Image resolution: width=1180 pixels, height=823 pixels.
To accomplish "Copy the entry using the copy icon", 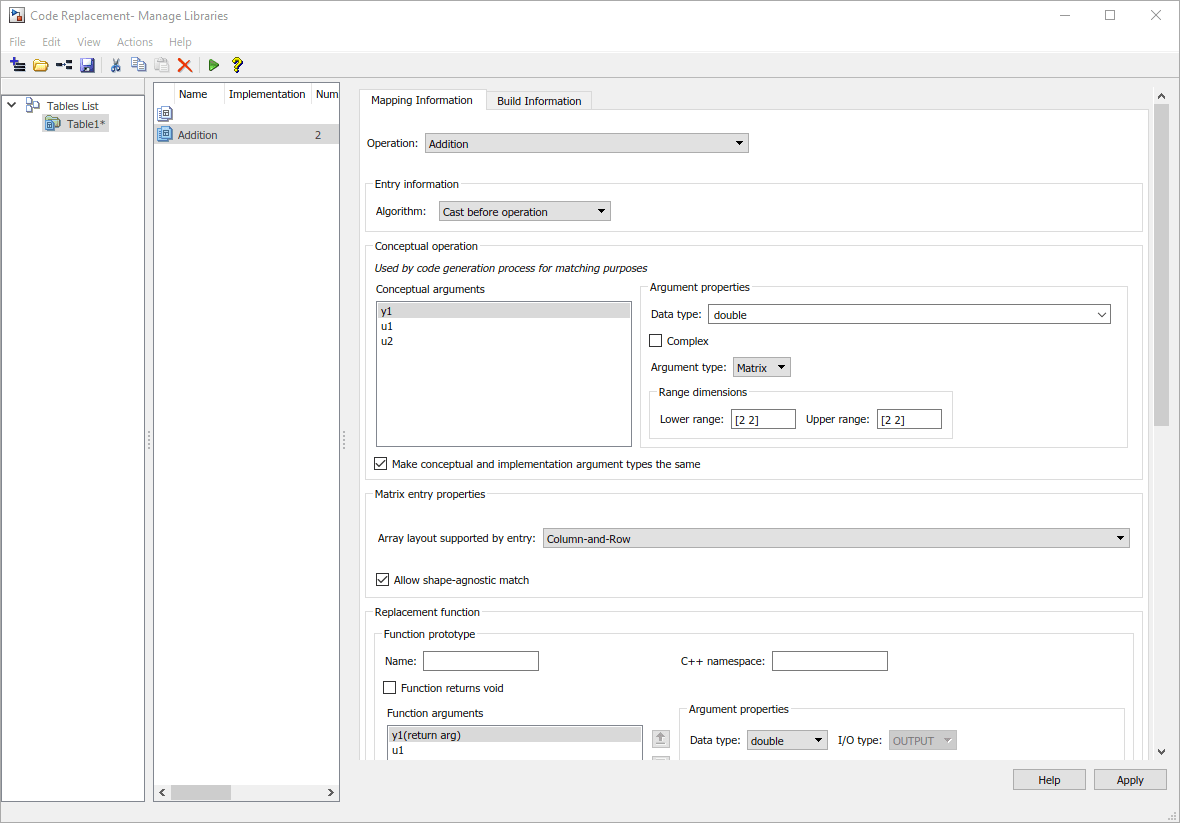I will pos(138,65).
